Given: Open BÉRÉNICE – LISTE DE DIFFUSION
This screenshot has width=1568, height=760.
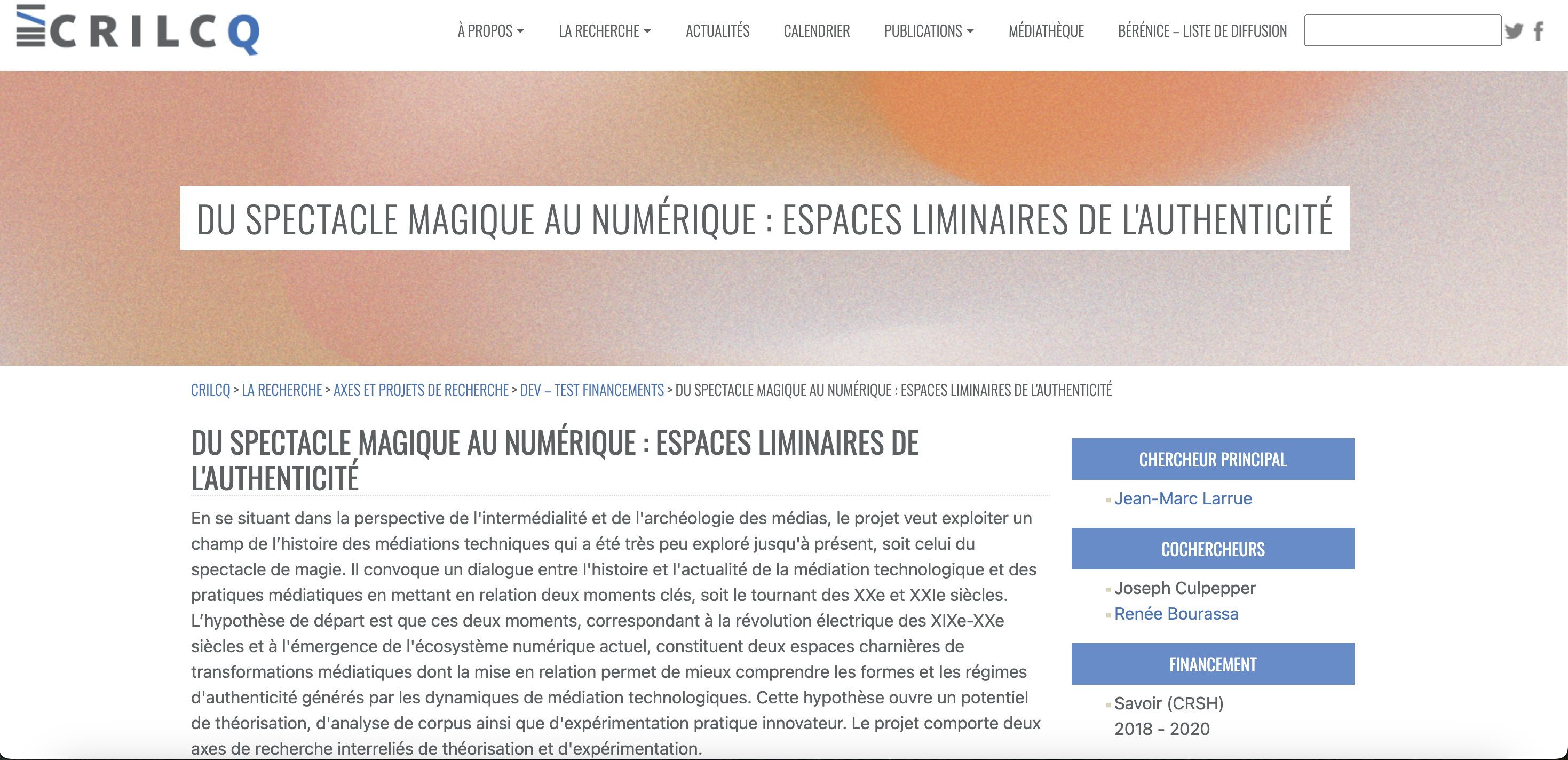Looking at the screenshot, I should pos(1202,31).
